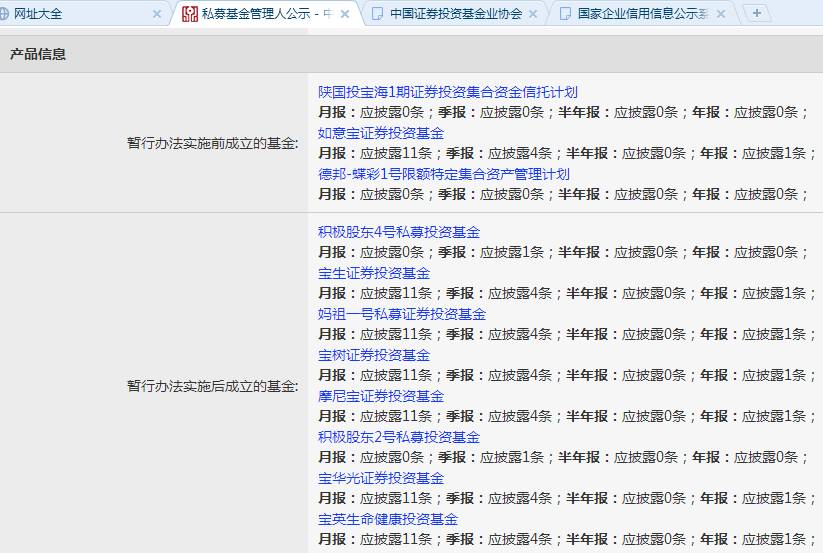Open the 摩尼宝证券投资基金 link
Screen dimensions: 823x553
point(381,396)
